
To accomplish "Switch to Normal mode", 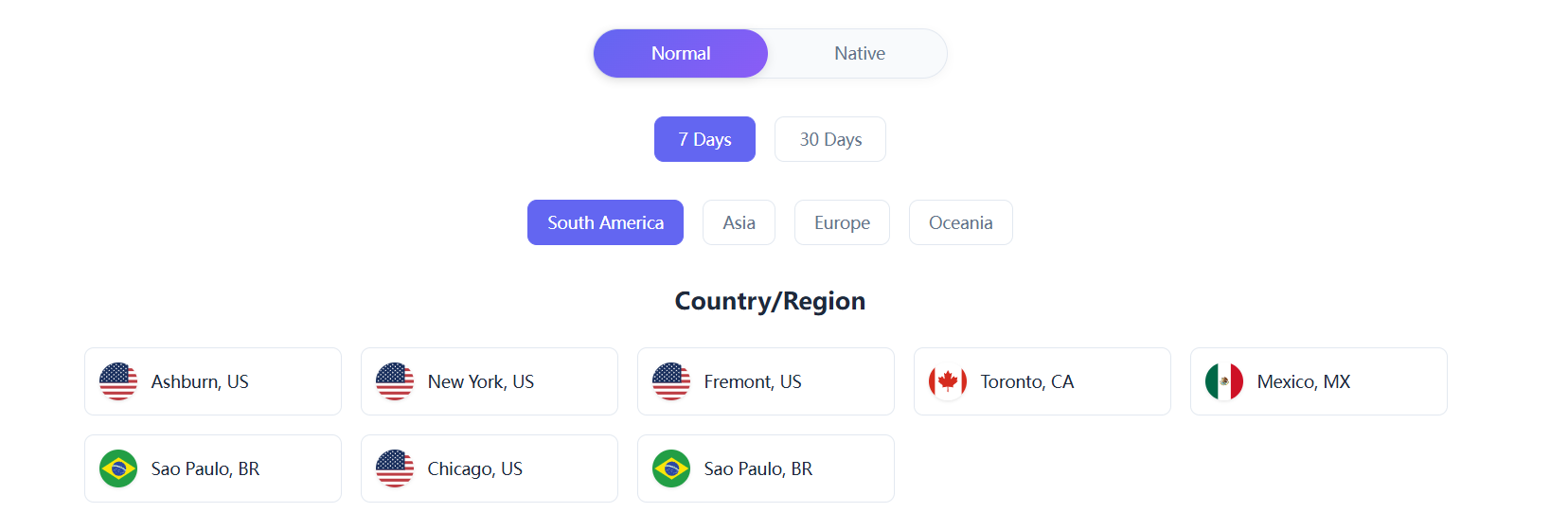I will [681, 54].
